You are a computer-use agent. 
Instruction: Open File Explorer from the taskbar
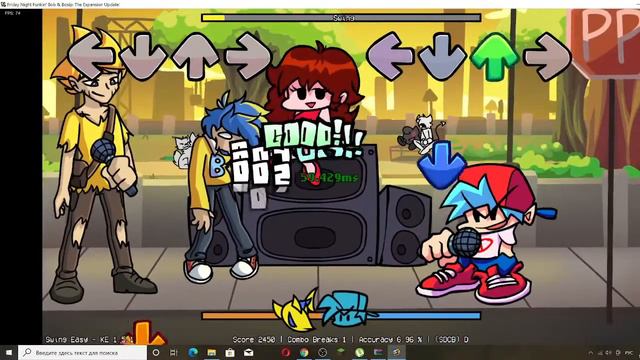pos(211,352)
